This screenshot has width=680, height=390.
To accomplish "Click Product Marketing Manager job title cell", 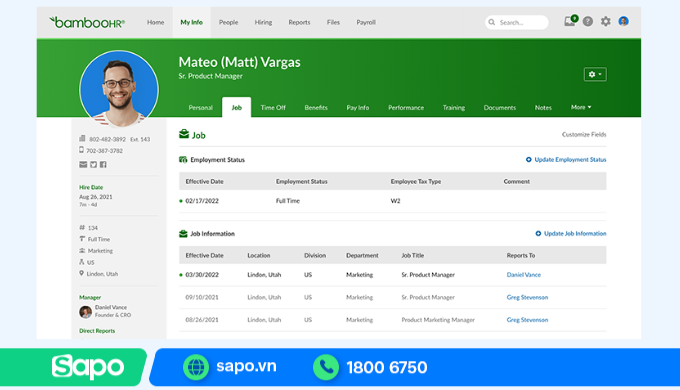I will pos(438,320).
